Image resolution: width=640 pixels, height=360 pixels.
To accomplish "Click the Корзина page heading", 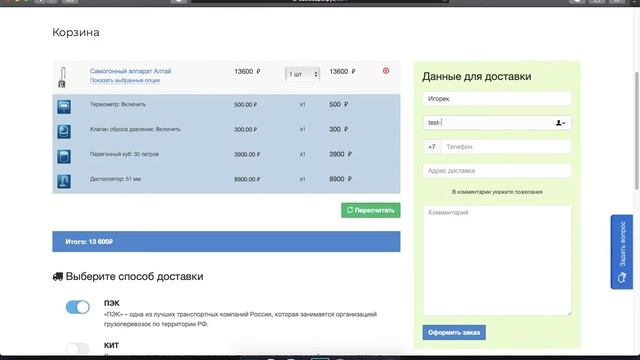I will point(76,32).
